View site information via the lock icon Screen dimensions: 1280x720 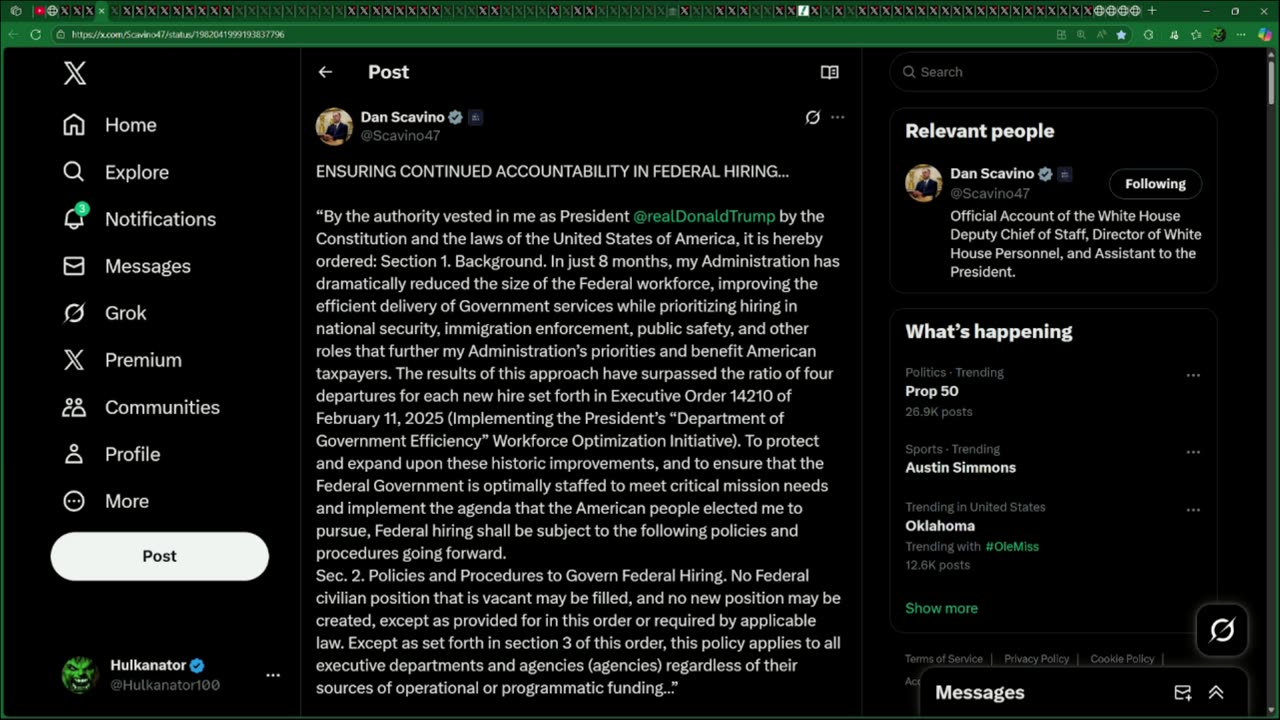(61, 34)
